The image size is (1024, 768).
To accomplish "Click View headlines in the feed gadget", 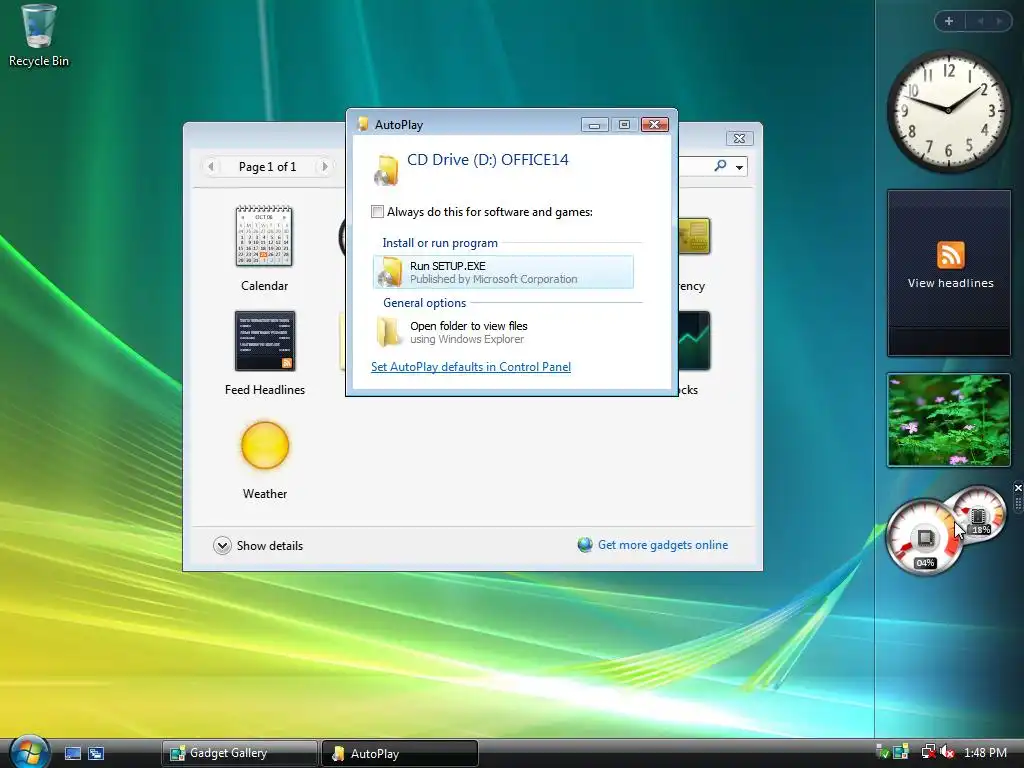I will (950, 283).
